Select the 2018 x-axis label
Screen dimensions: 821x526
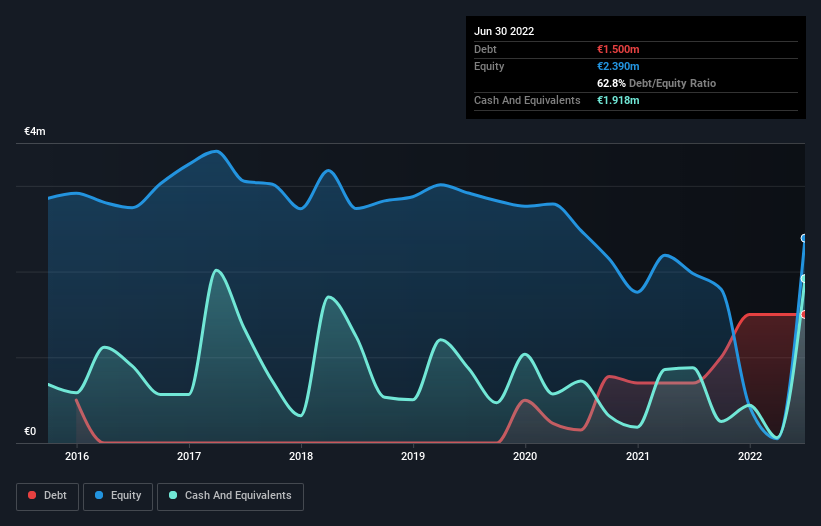pyautogui.click(x=301, y=456)
